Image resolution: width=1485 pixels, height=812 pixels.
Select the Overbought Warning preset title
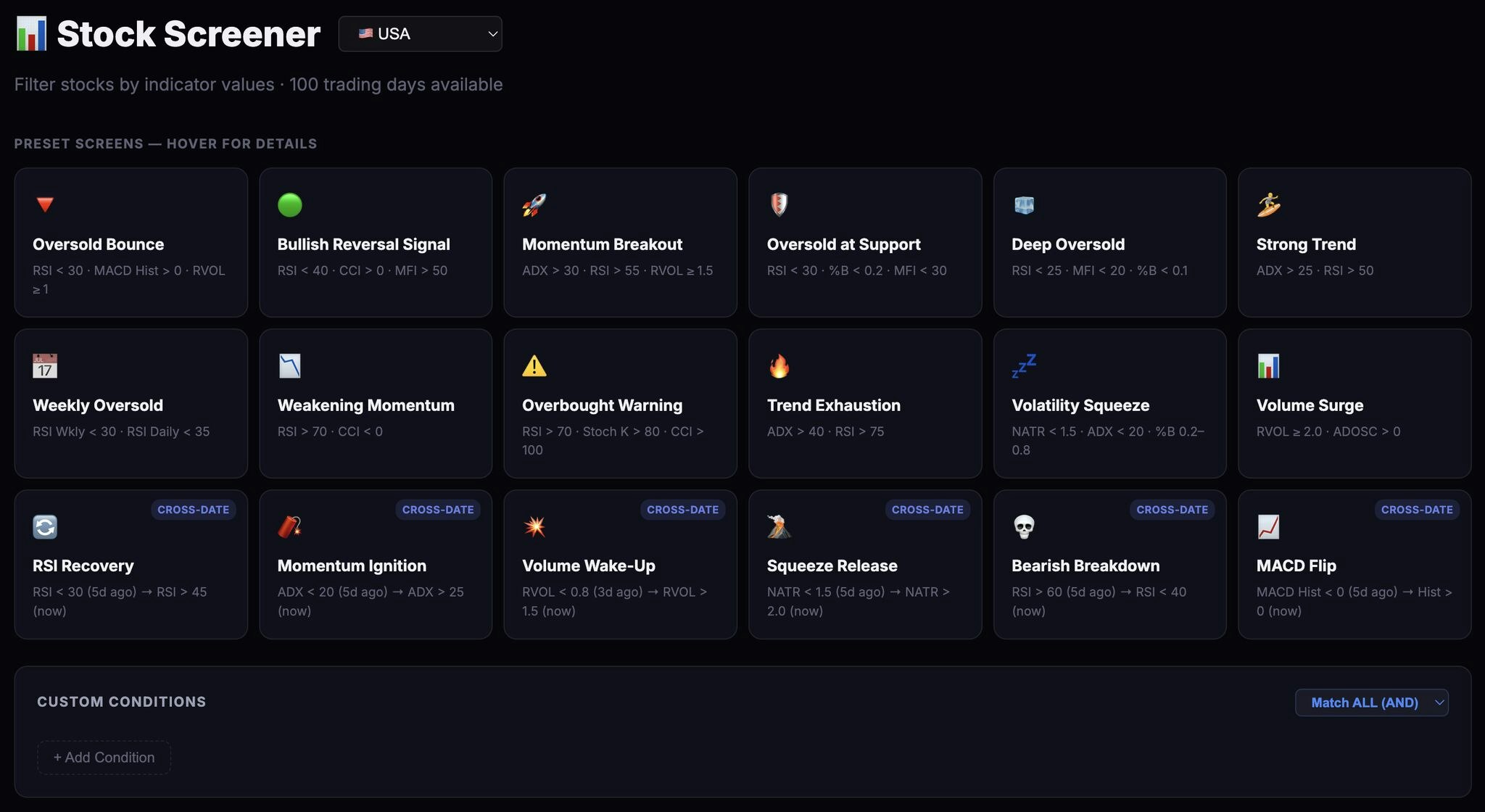(x=603, y=405)
